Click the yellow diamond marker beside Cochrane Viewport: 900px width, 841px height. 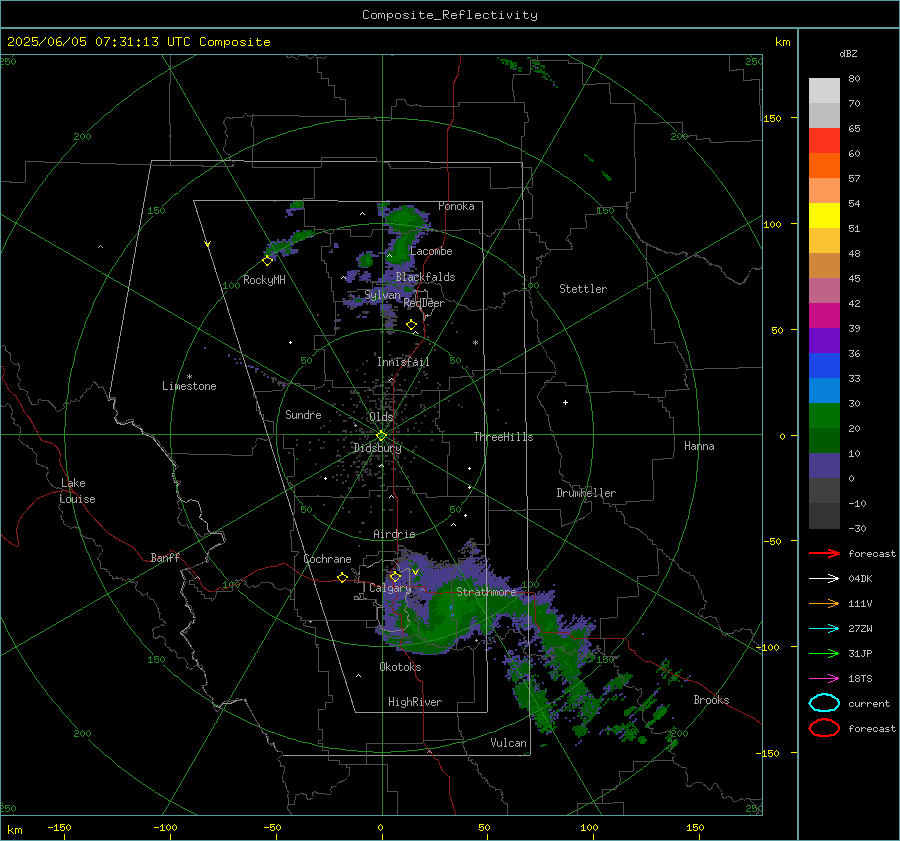point(342,577)
